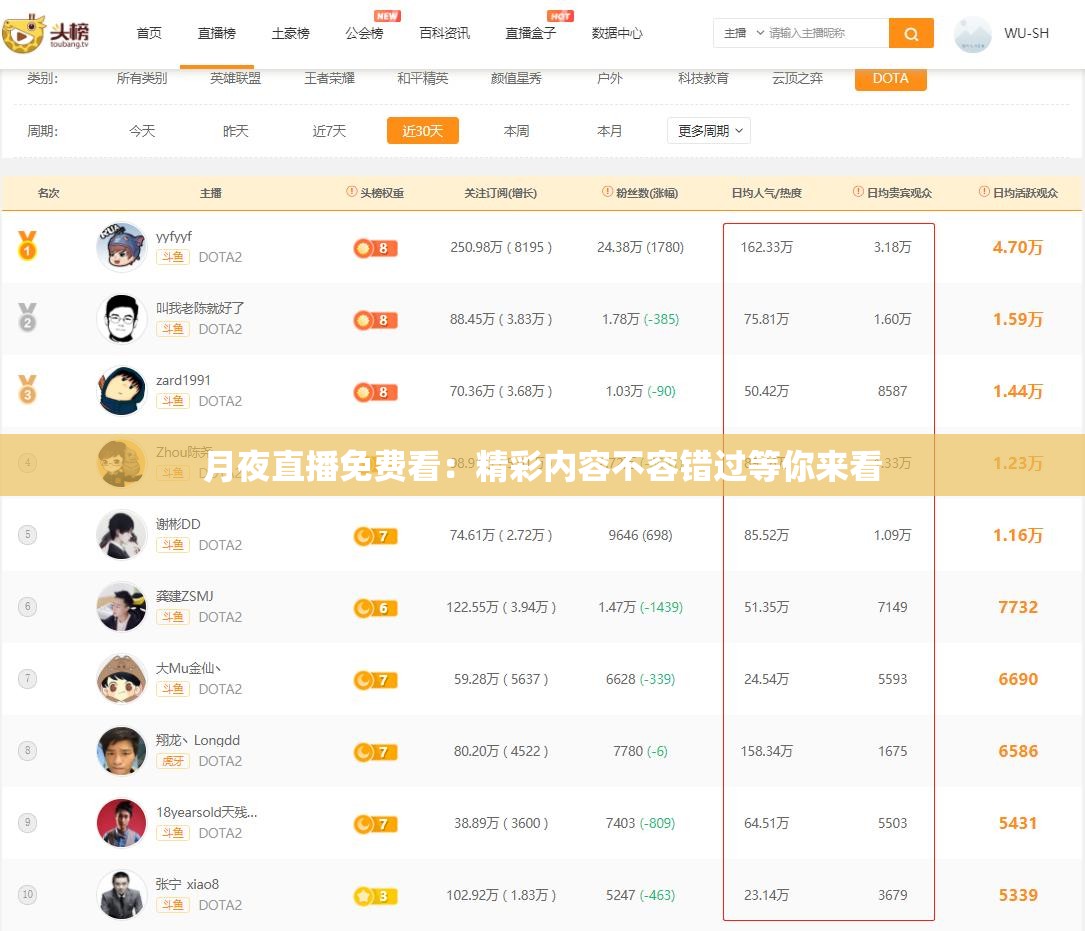Select 和平精英 category filter
The height and width of the screenshot is (931, 1085).
pyautogui.click(x=423, y=78)
